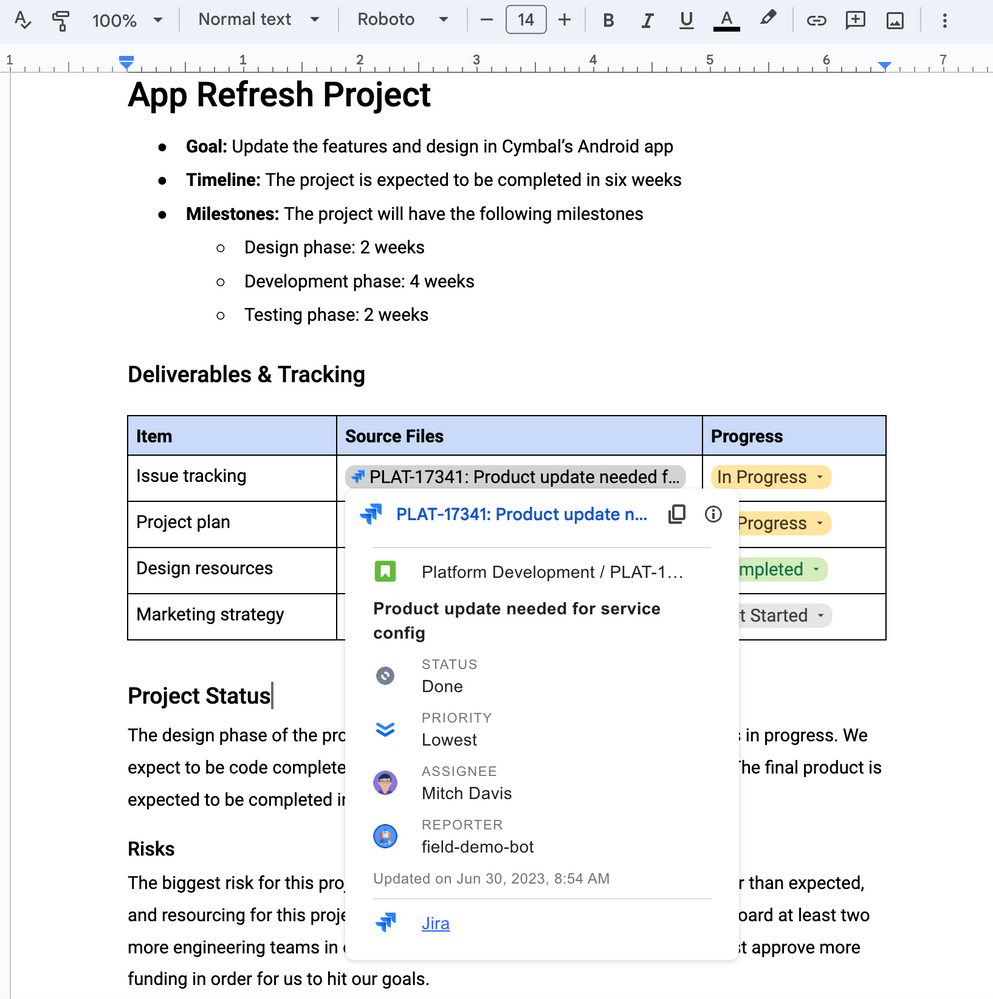Viewport: 993px width, 999px height.
Task: Toggle bold formatting
Action: click(608, 20)
